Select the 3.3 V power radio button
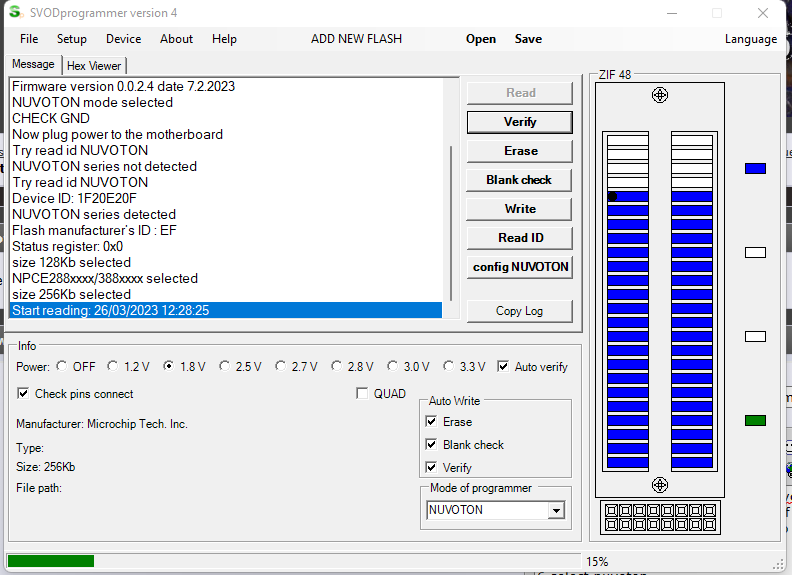Screen dimensions: 792x575 [449, 367]
